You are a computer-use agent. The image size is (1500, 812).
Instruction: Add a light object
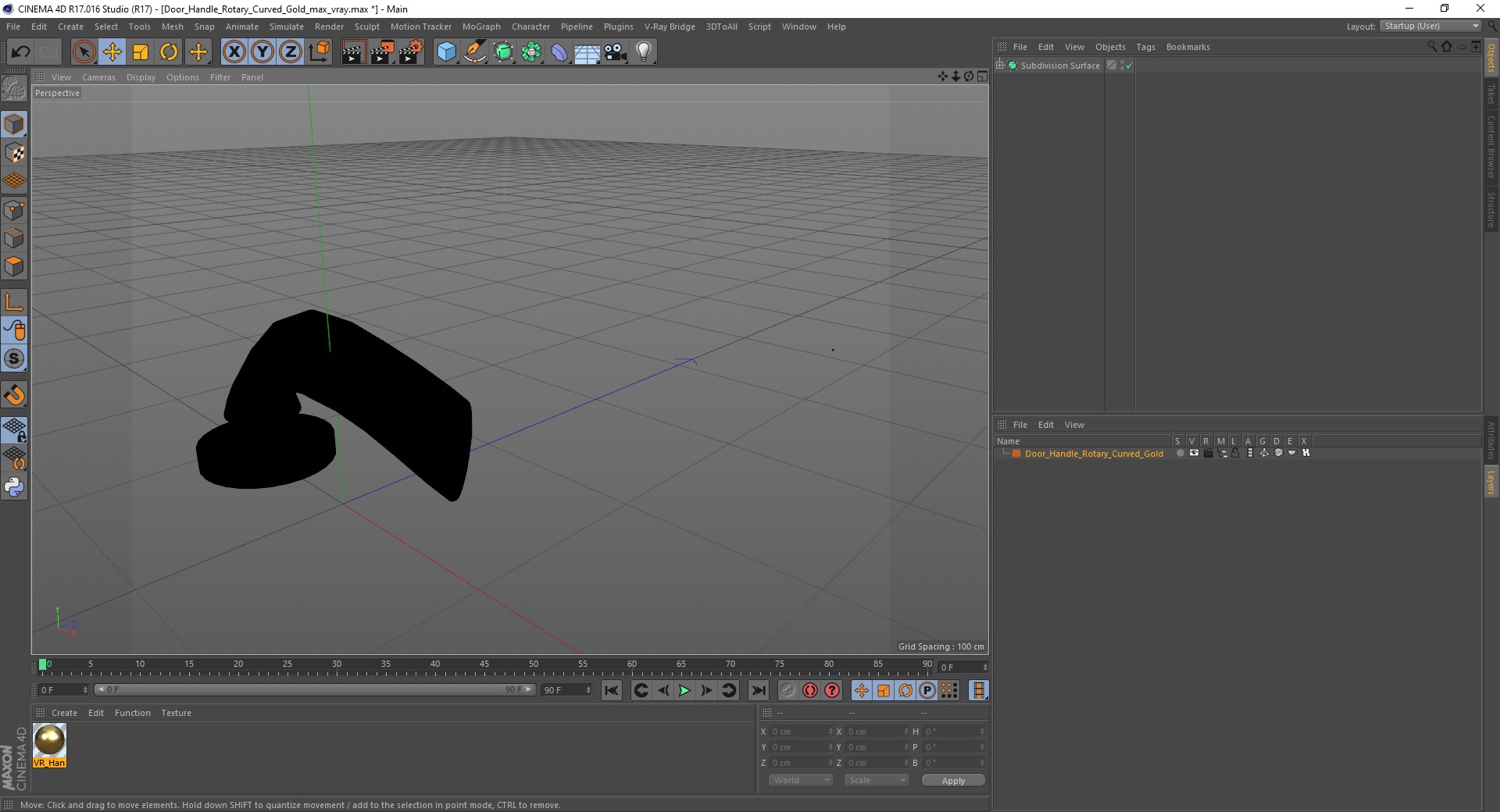644,52
